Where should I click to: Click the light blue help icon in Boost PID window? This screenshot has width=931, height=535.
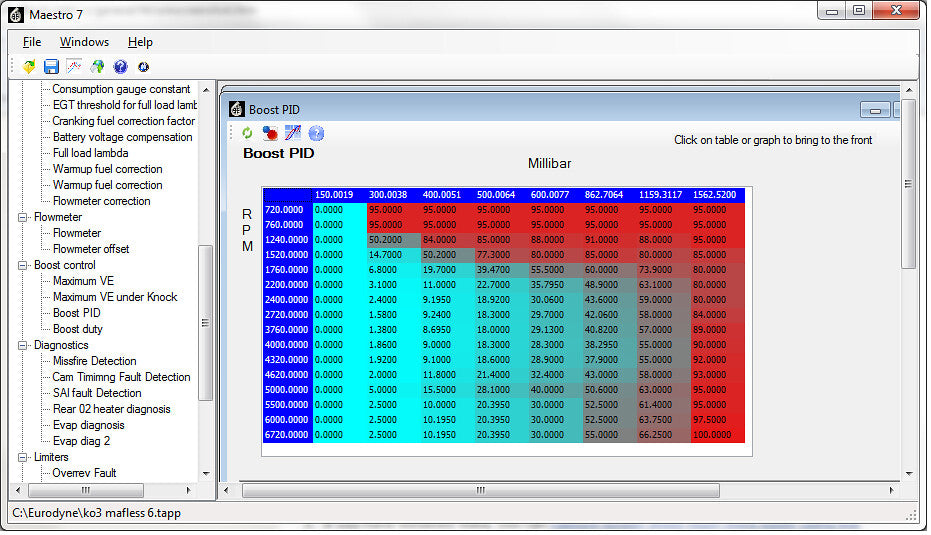(x=316, y=133)
